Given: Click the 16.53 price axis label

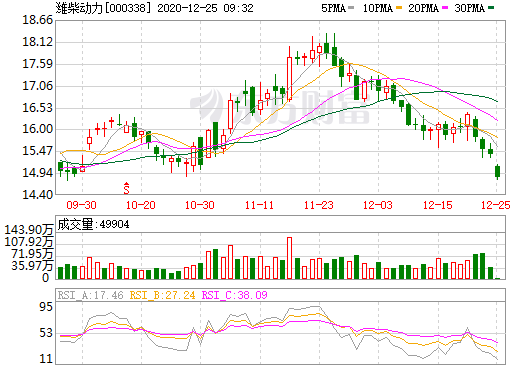Looking at the screenshot, I should pos(37,108).
